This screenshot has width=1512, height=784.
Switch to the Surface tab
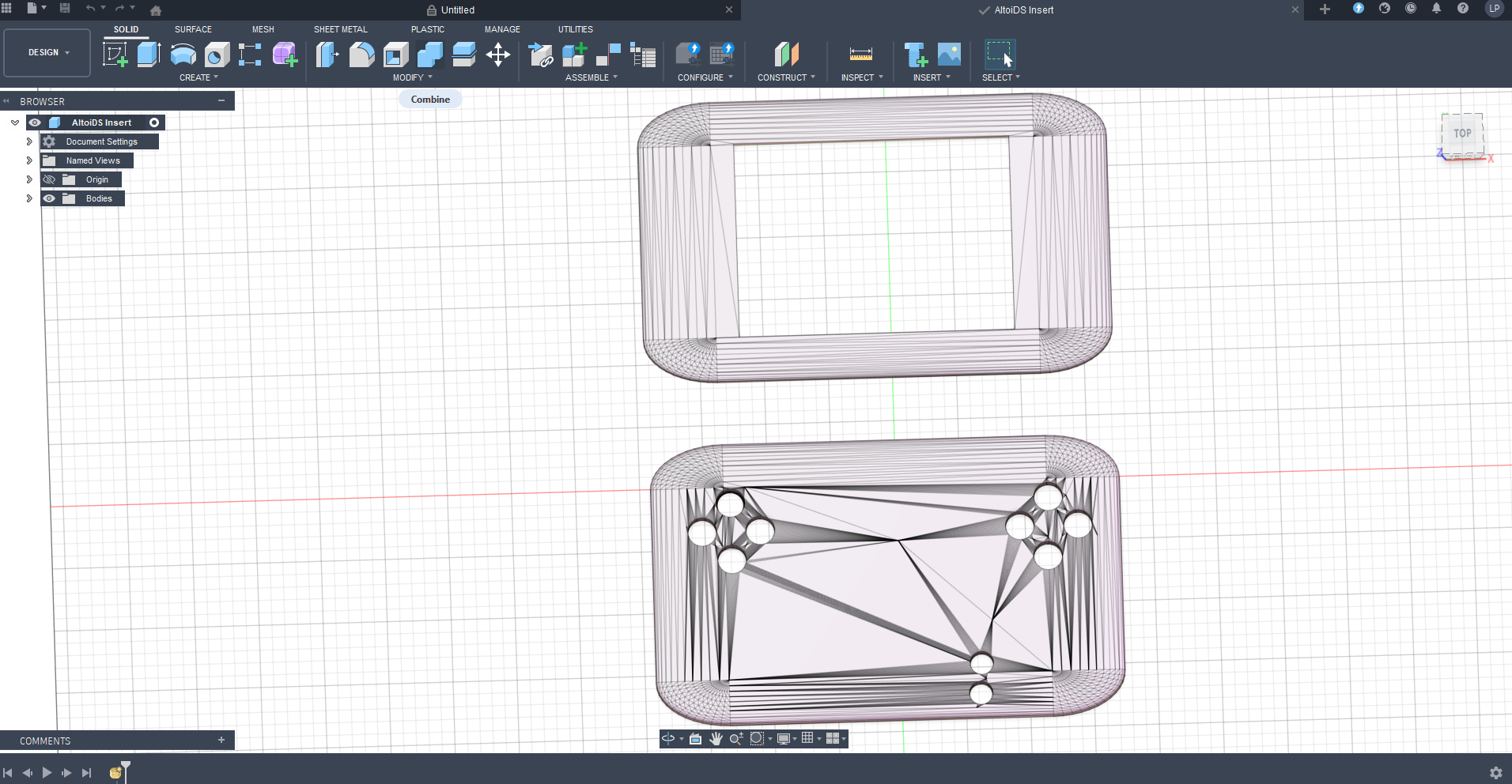(193, 29)
